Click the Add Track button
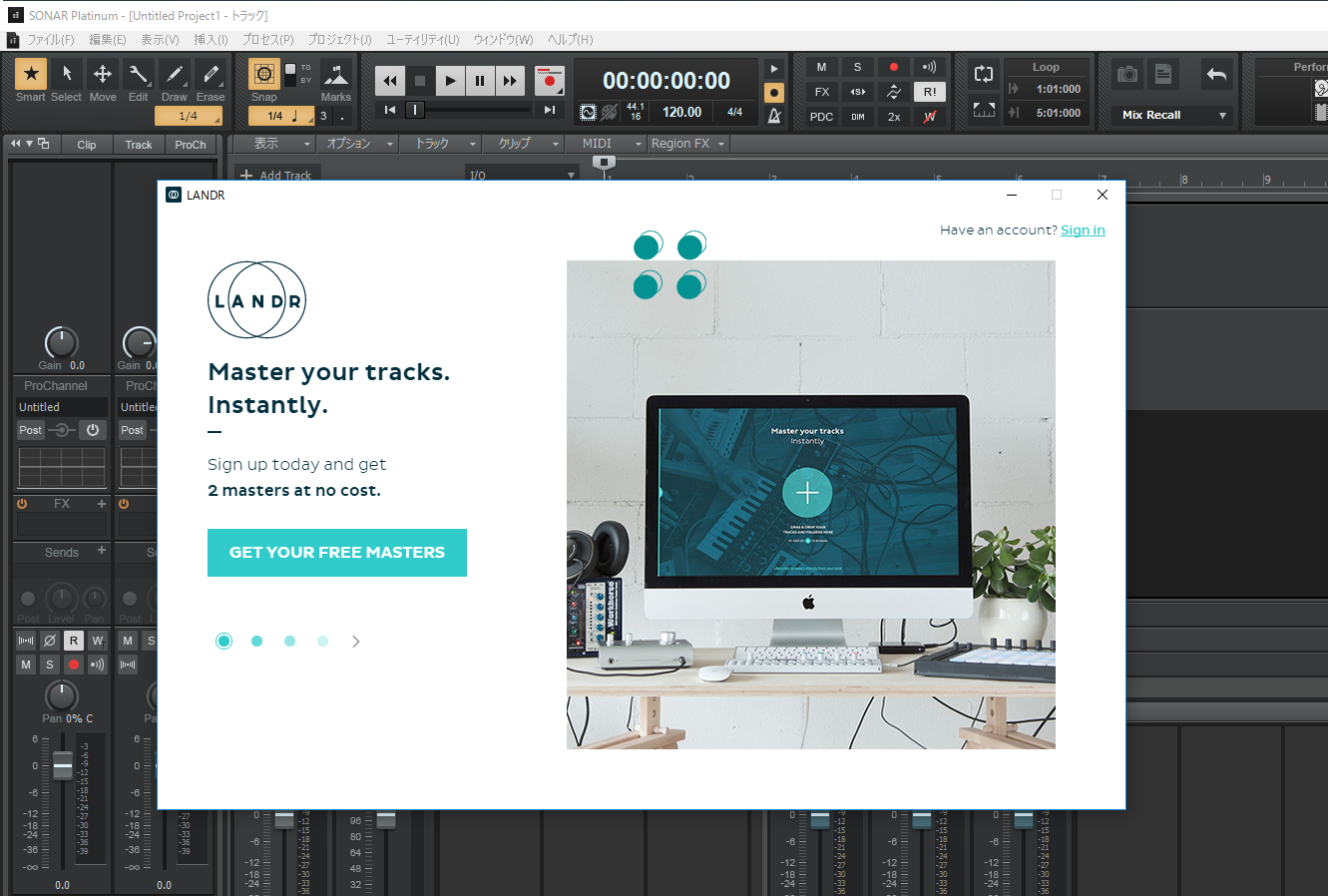The image size is (1328, 896). (x=277, y=175)
